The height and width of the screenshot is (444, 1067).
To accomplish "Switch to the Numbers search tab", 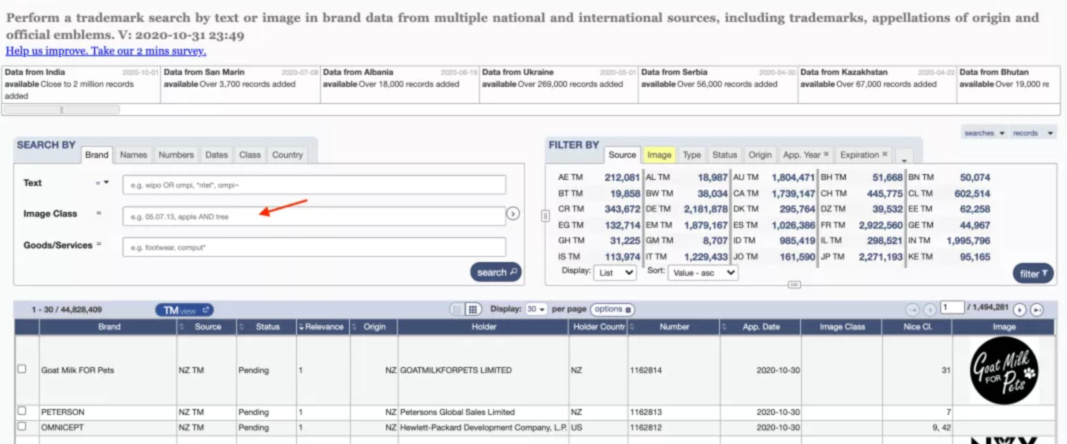I will pyautogui.click(x=176, y=155).
